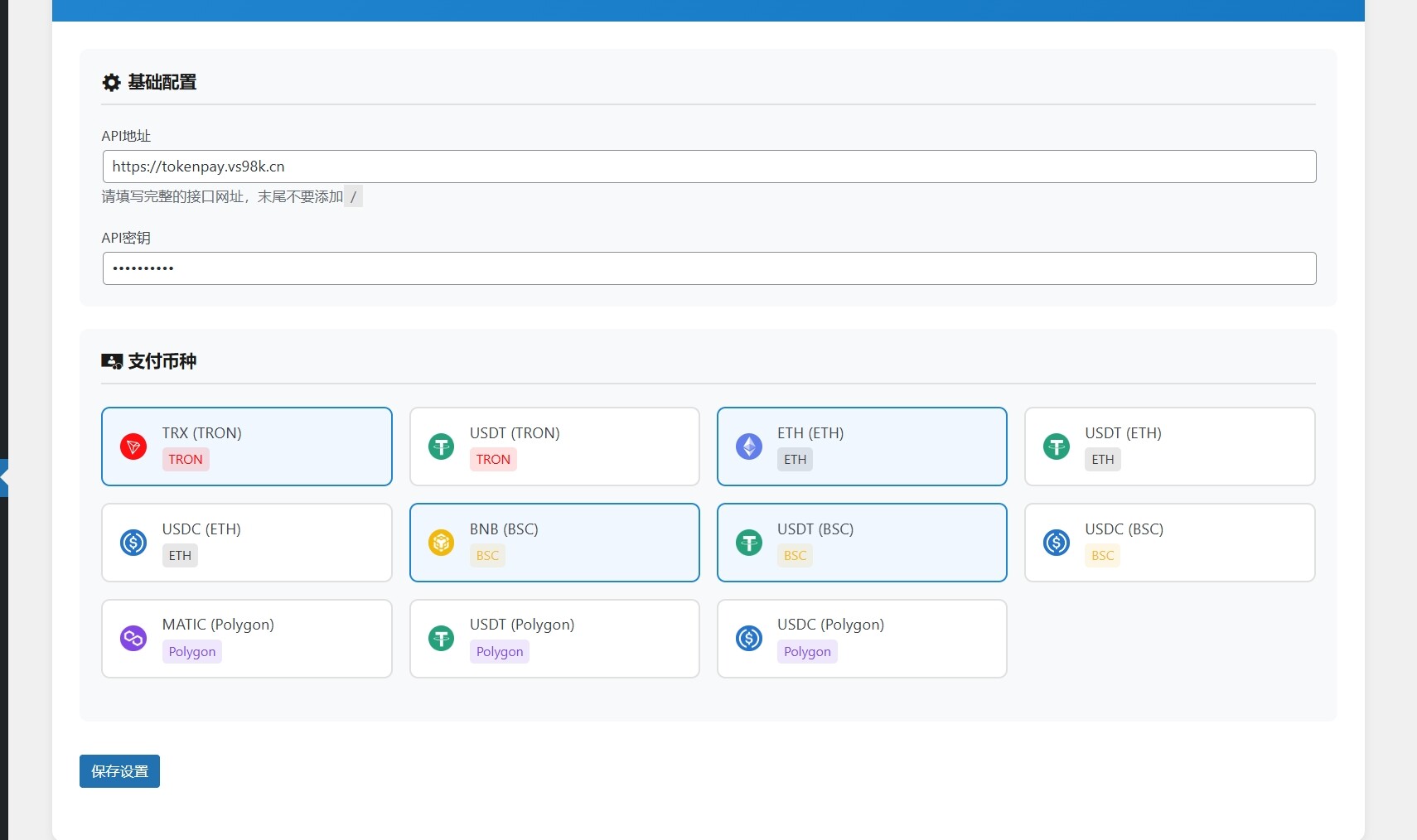This screenshot has height=840, width=1417.
Task: Click the red TRON coin icon
Action: [133, 447]
